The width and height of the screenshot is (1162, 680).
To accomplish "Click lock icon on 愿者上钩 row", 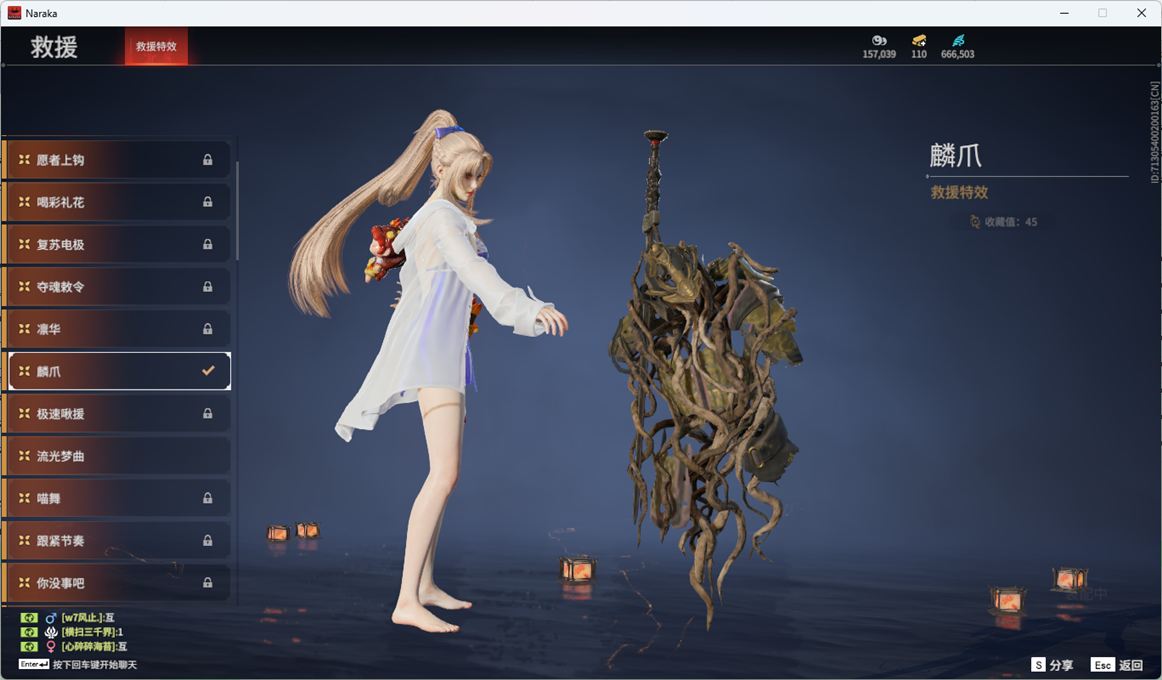I will (x=208, y=160).
